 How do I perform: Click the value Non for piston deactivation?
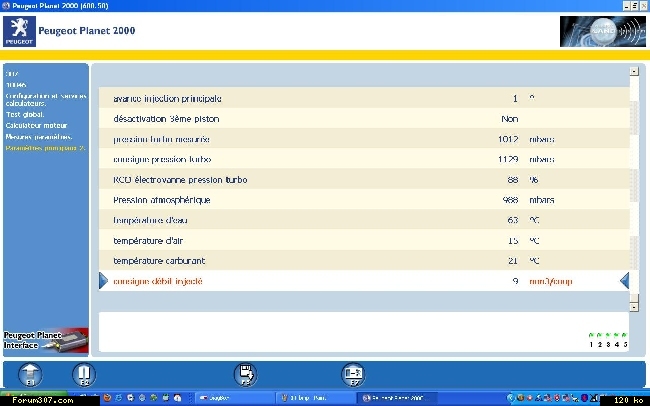pyautogui.click(x=510, y=119)
